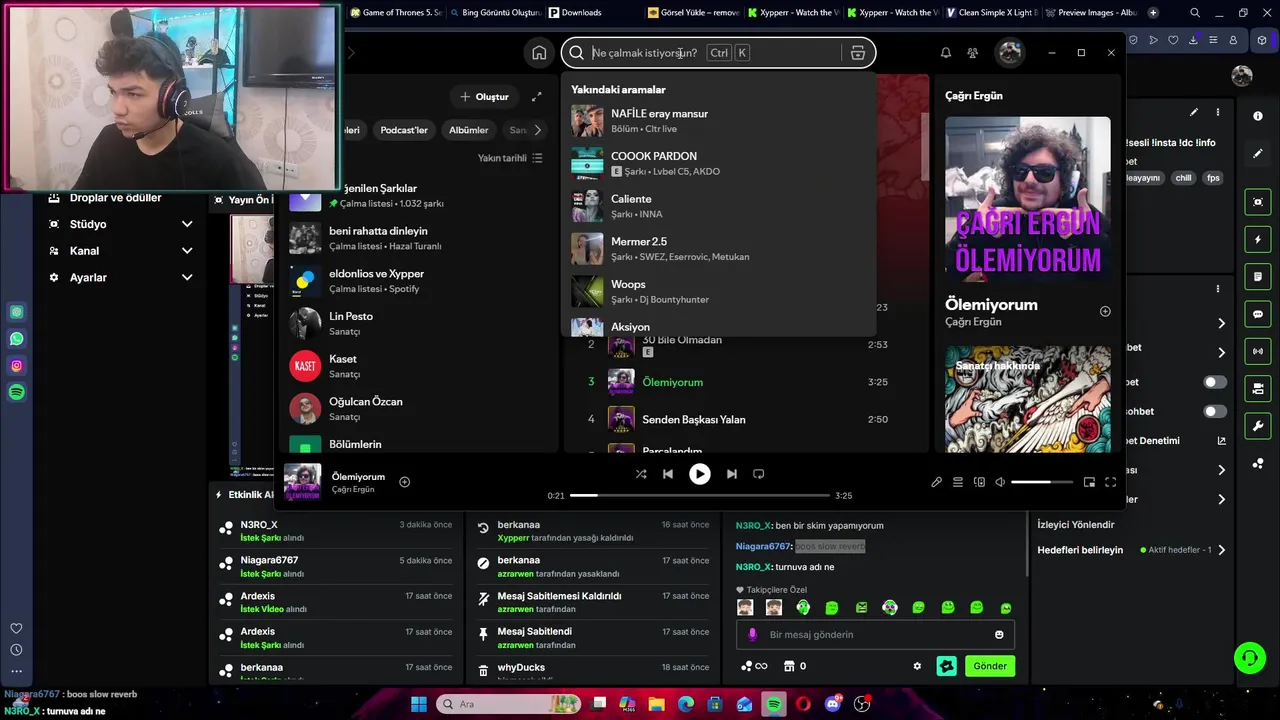Open the Çağrı Ergün Ölemiyorum cover image
Image resolution: width=1280 pixels, height=720 pixels.
1028,199
